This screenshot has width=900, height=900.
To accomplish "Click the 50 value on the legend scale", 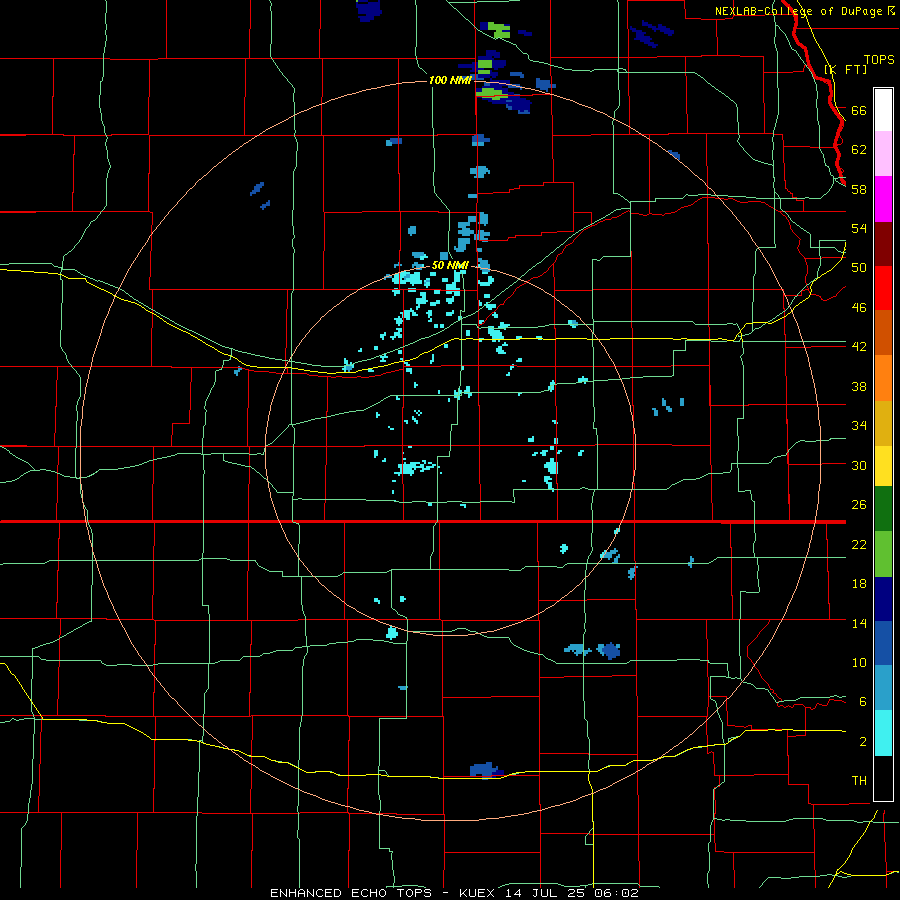I will click(859, 267).
